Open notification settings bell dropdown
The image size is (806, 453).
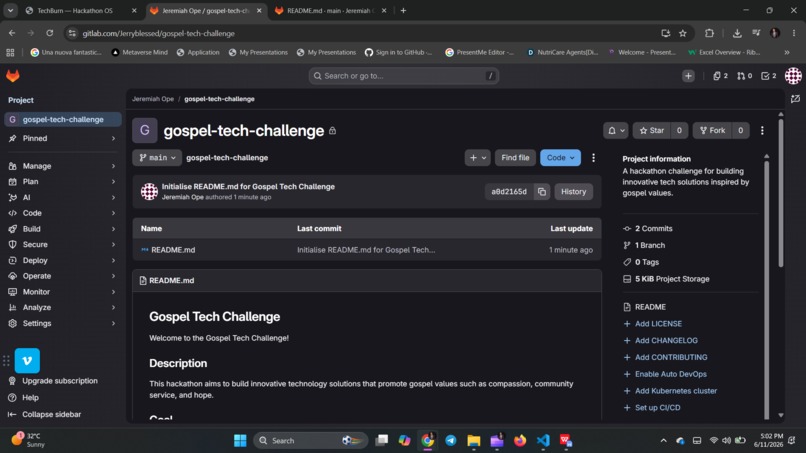pyautogui.click(x=616, y=131)
